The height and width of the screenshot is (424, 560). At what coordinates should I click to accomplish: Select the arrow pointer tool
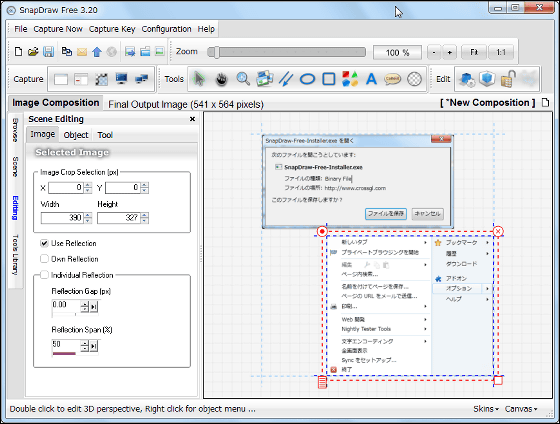point(199,79)
